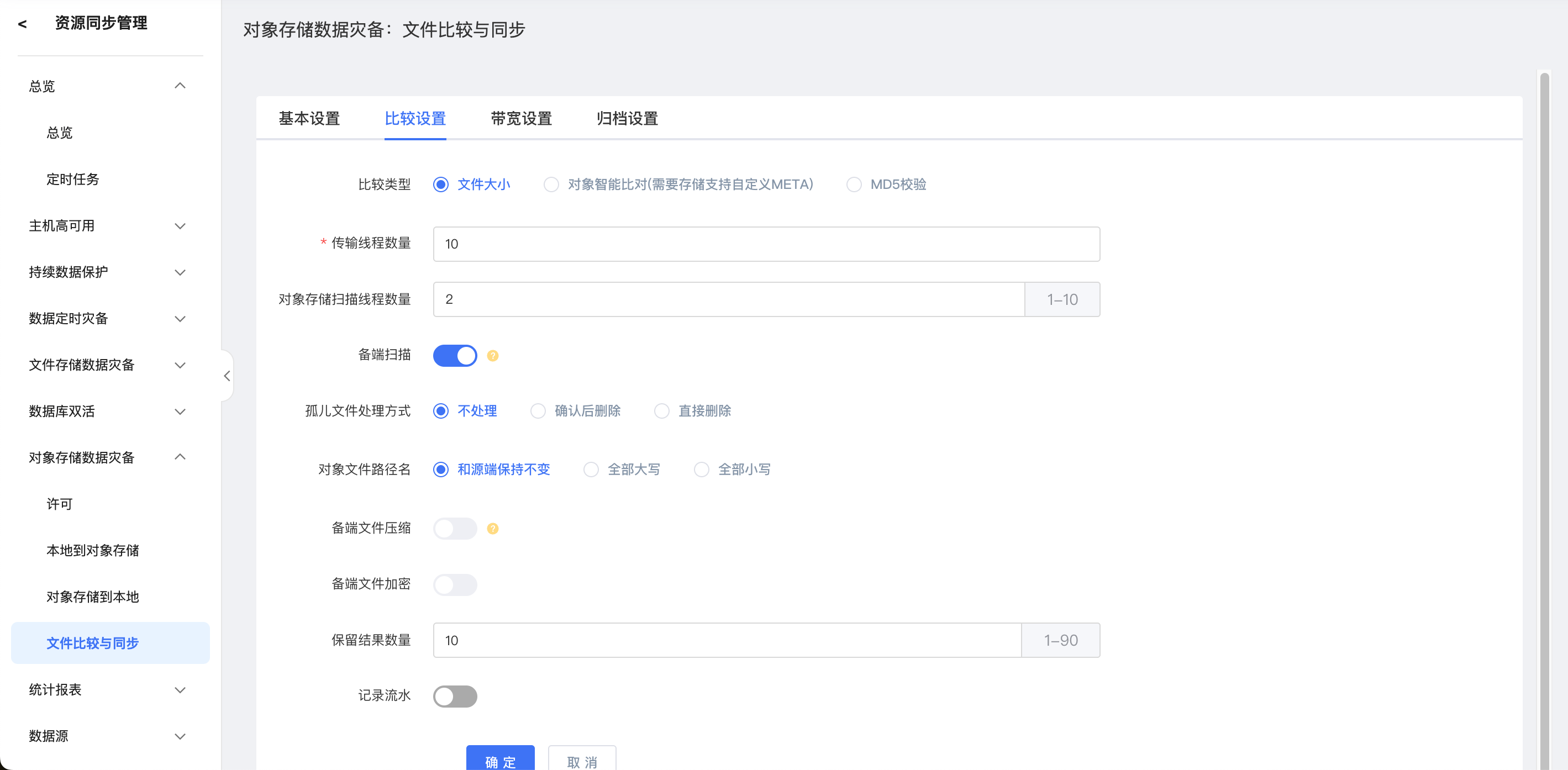Enable the 备端文件加密 switch
The width and height of the screenshot is (1568, 770).
(x=455, y=584)
